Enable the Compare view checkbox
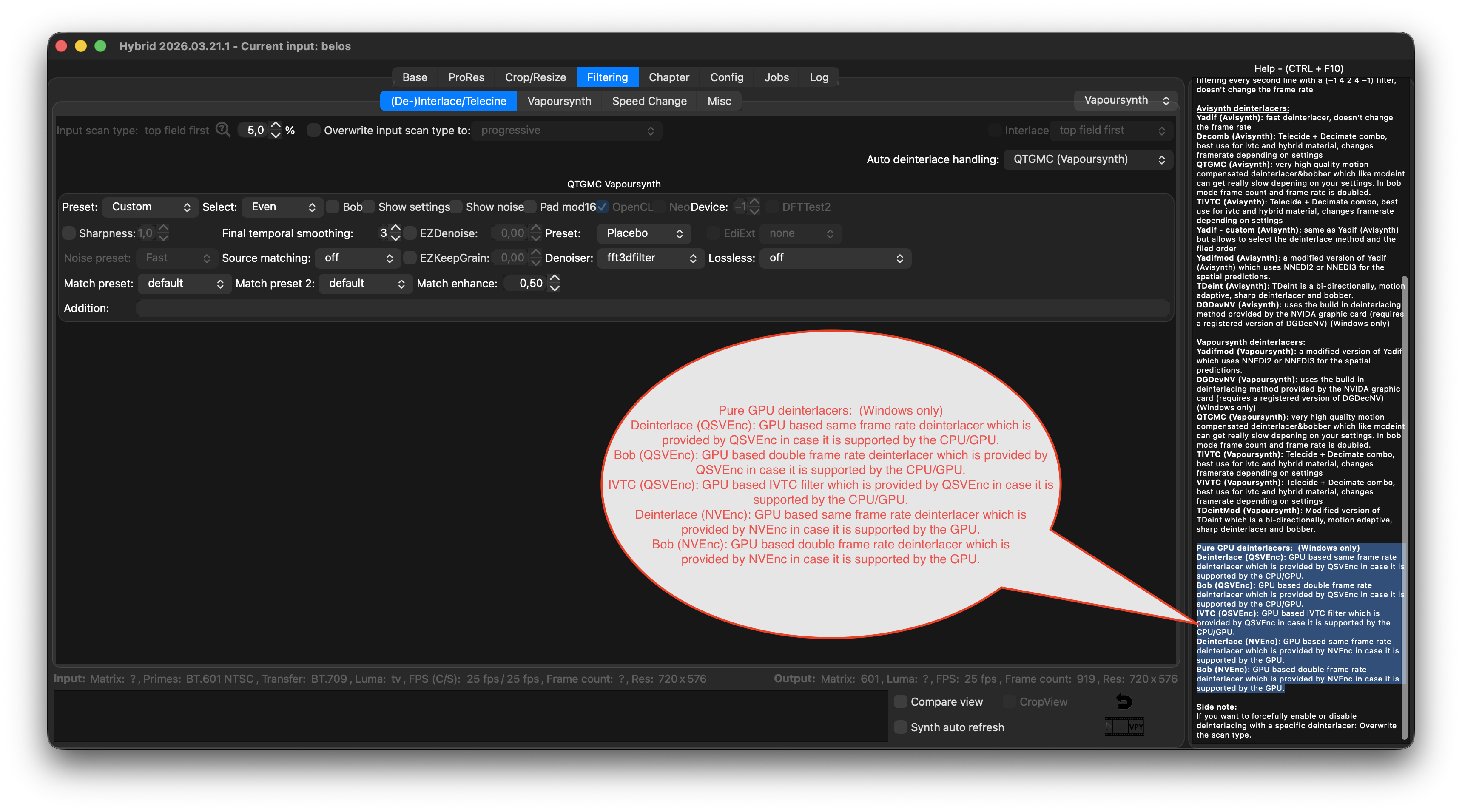This screenshot has height=812, width=1462. click(901, 702)
